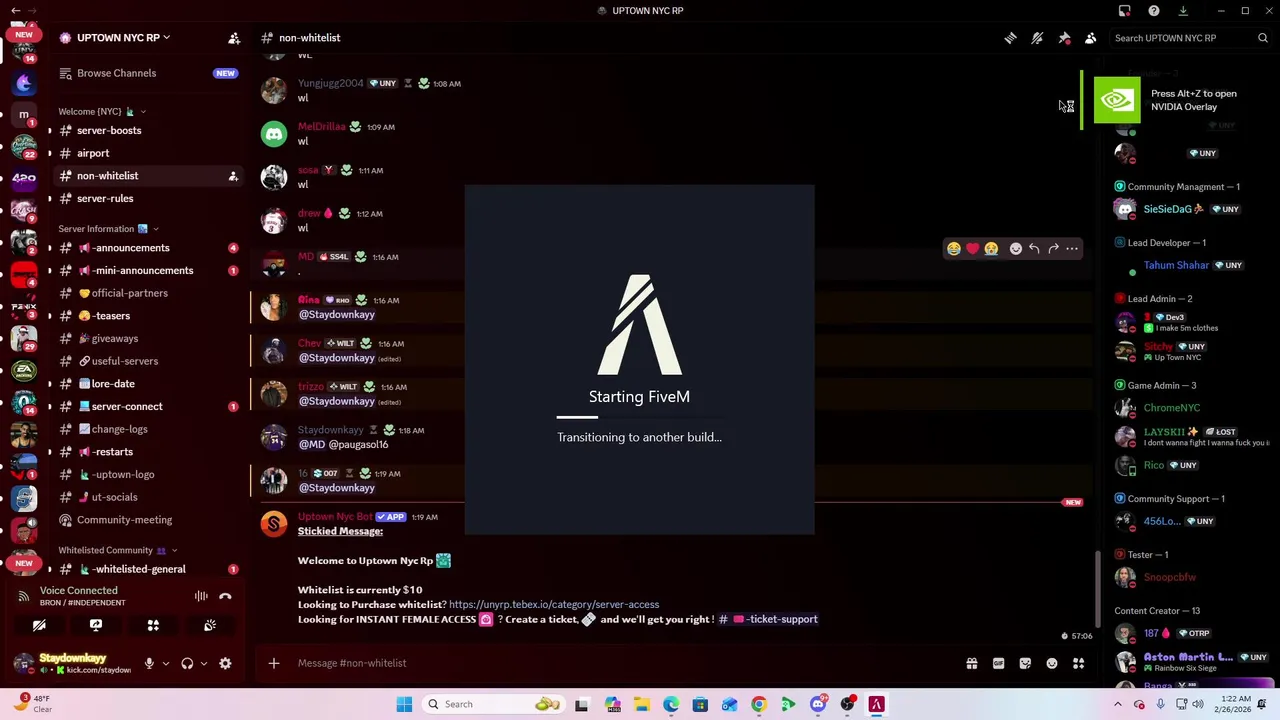Screen dimensions: 1280x720
Task: Open Discord inbox icon in title bar
Action: (x=1125, y=11)
